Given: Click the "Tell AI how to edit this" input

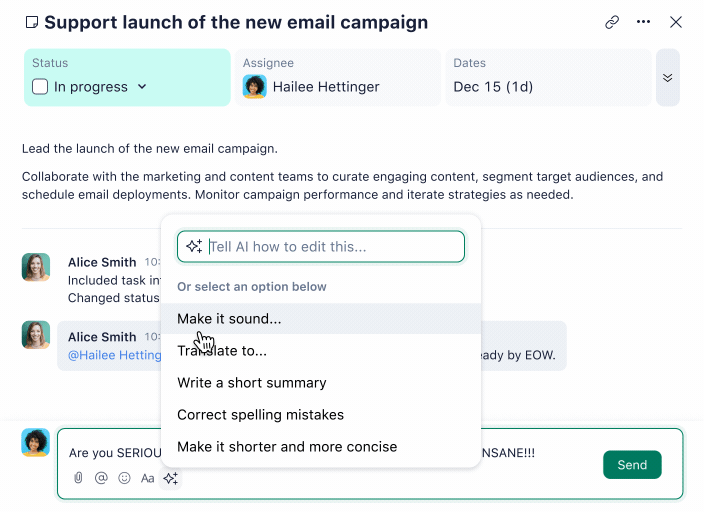Looking at the screenshot, I should point(330,247).
